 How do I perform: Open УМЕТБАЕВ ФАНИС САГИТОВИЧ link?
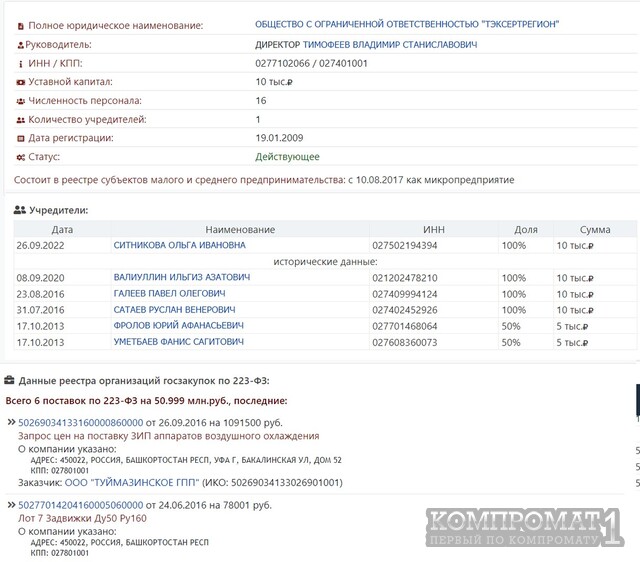[x=178, y=342]
